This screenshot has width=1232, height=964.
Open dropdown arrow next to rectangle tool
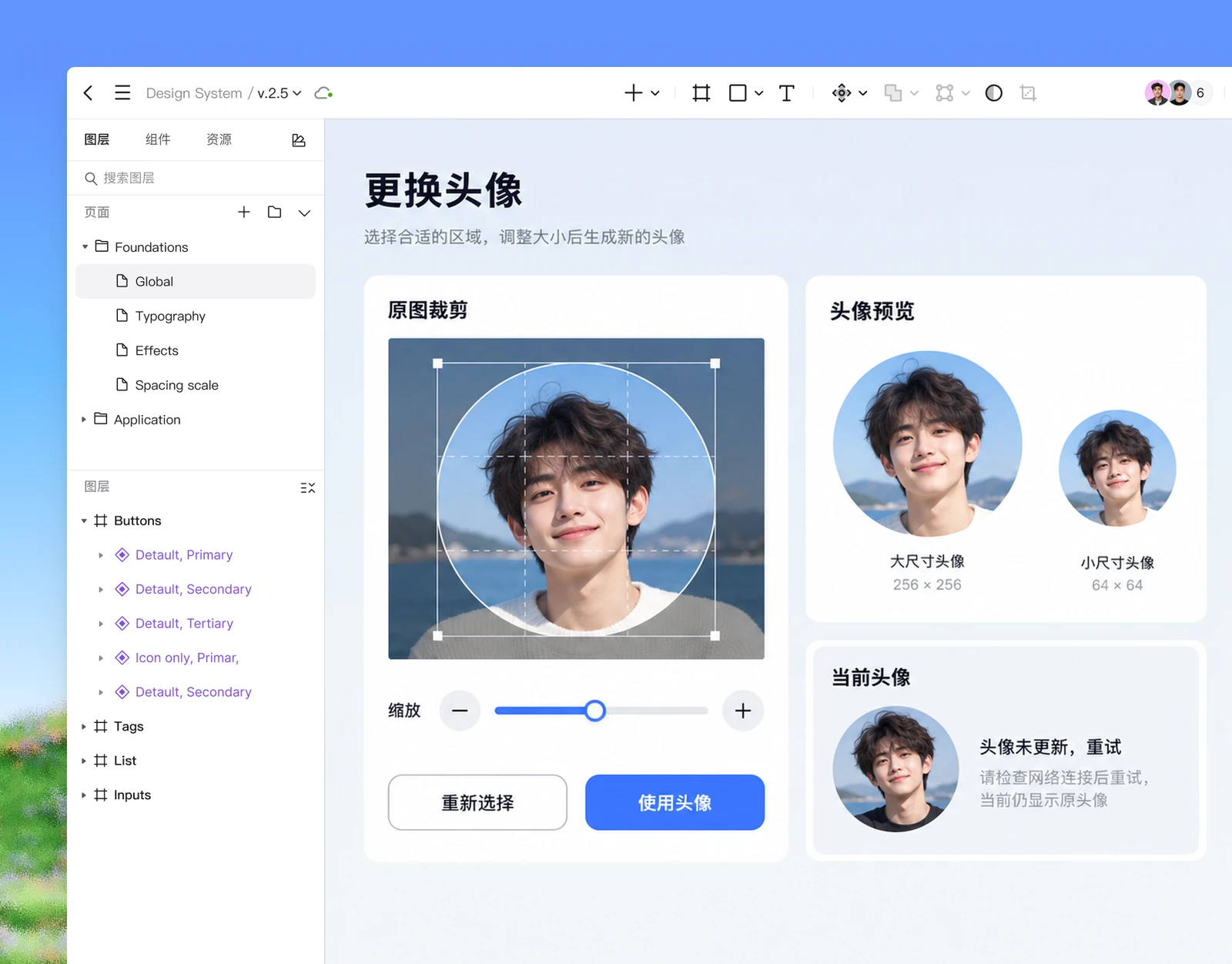pos(759,93)
